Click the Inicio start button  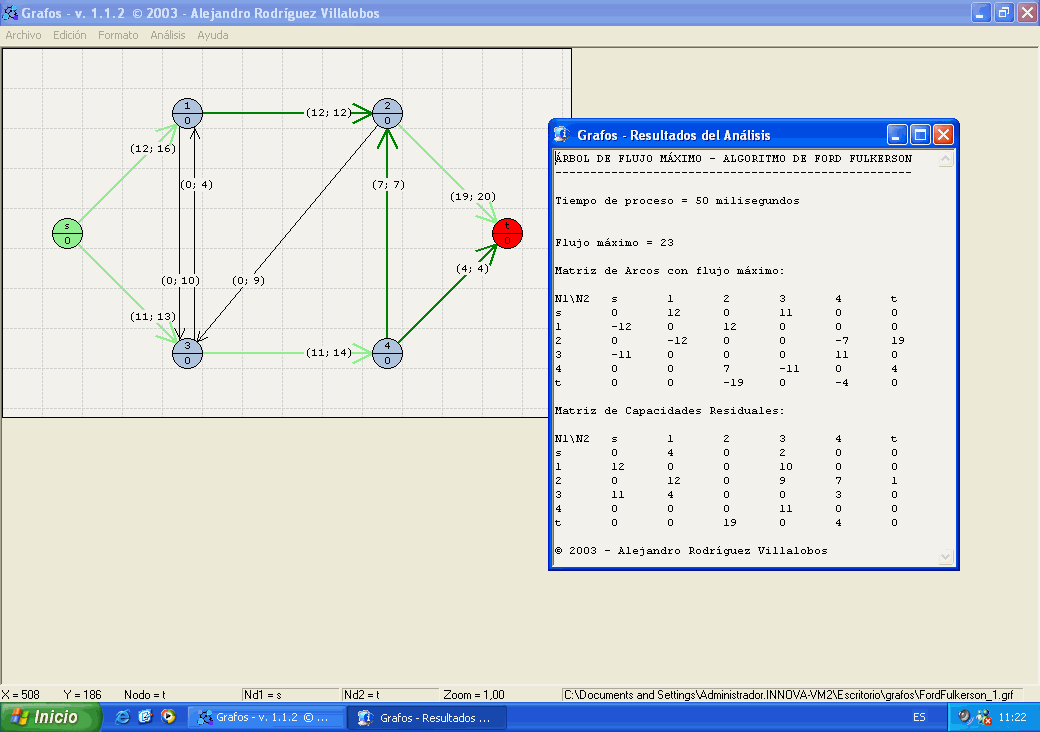pyautogui.click(x=52, y=717)
